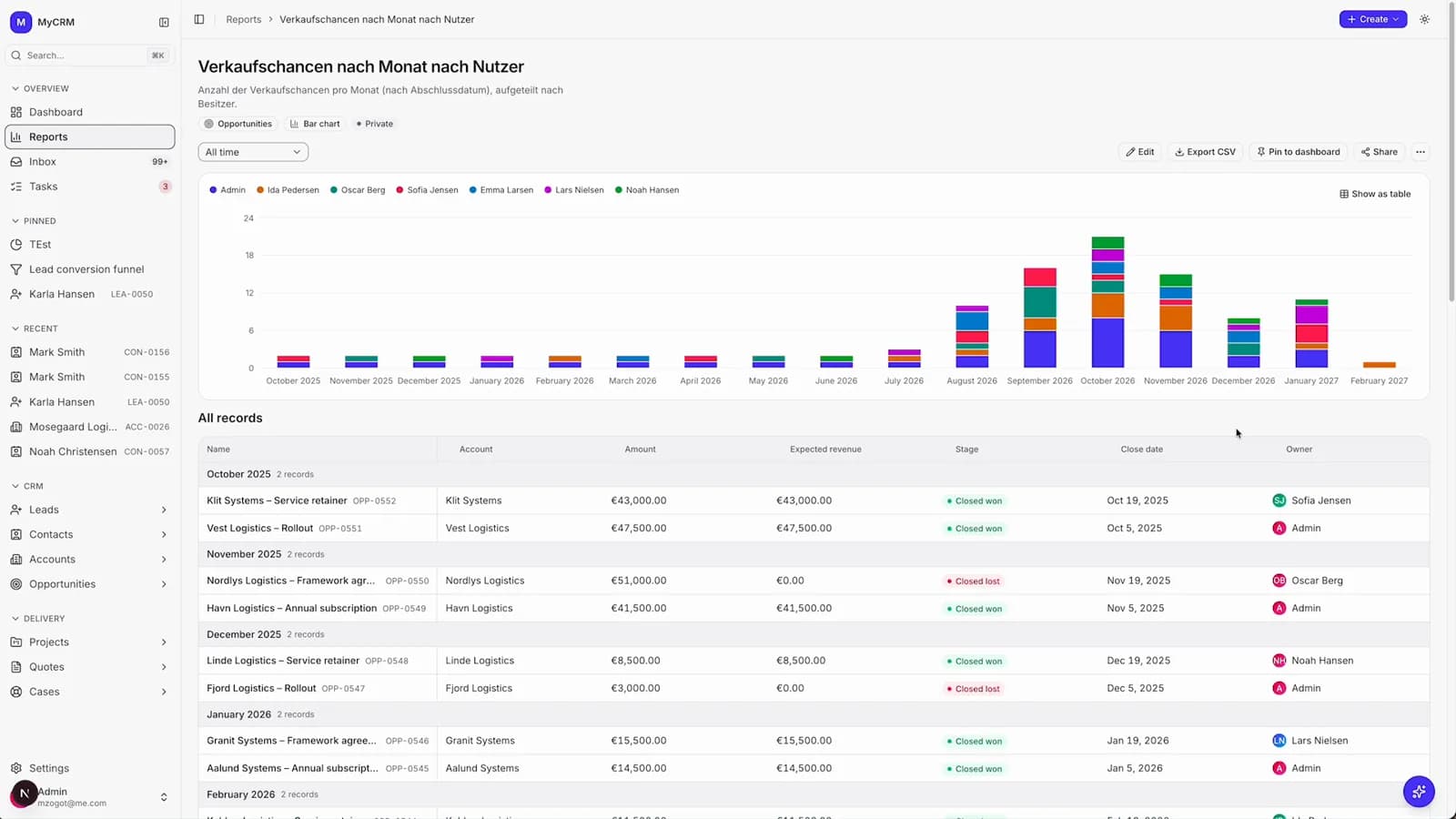Collapse the sidebar via the MyCRM header icon
This screenshot has height=819, width=1456.
click(164, 22)
